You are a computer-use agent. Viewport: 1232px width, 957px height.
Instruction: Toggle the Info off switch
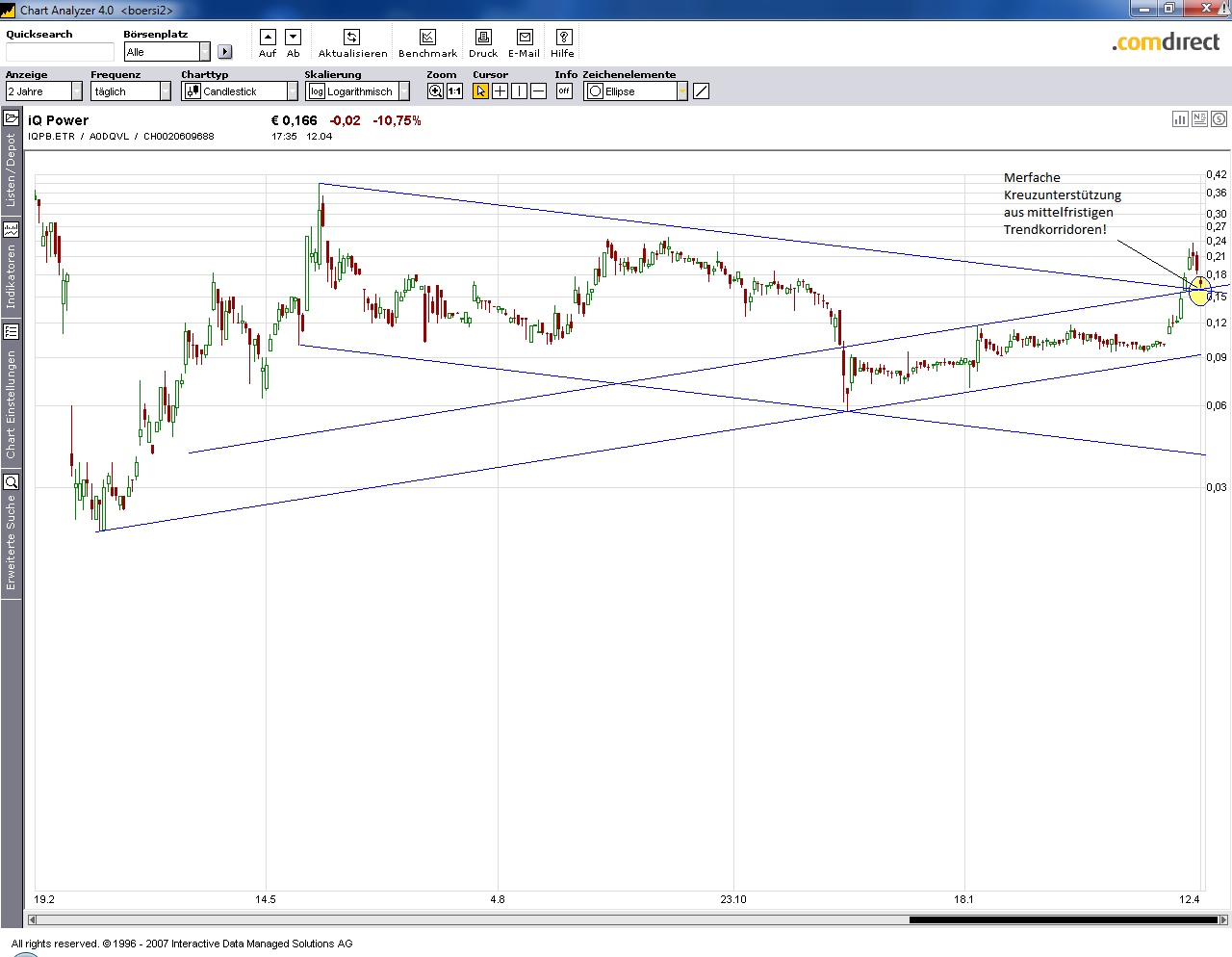pos(564,91)
